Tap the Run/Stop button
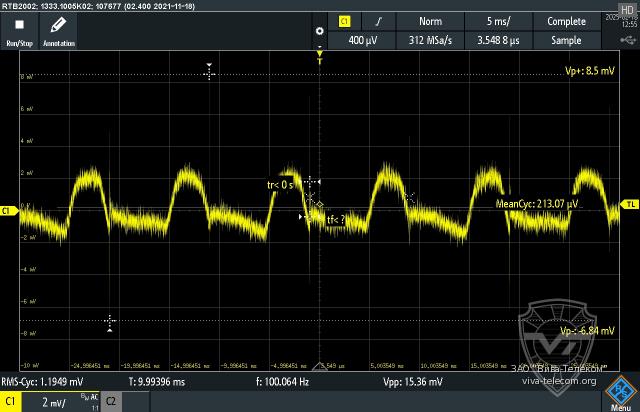Screen dimensions: 640x412 (x=19, y=32)
